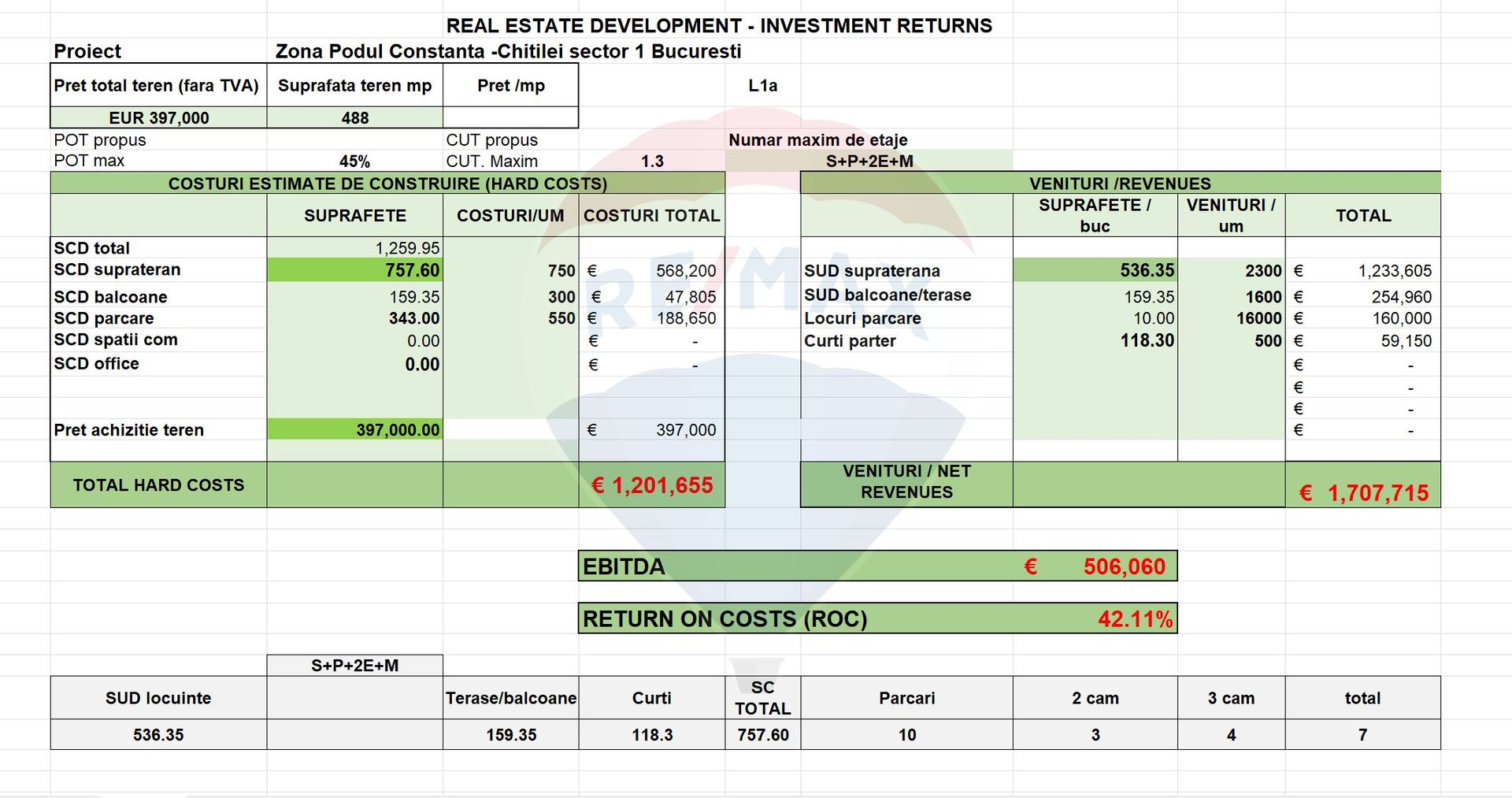This screenshot has height=798, width=1512.
Task: Click the land area cell showing 488
Action: click(x=354, y=118)
